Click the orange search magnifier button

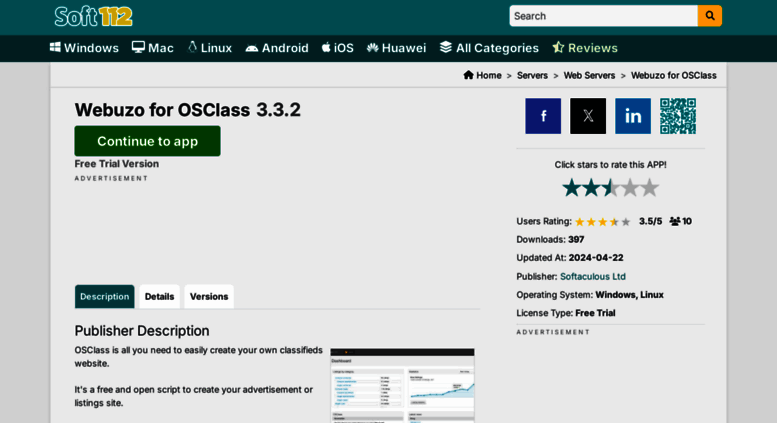click(710, 16)
